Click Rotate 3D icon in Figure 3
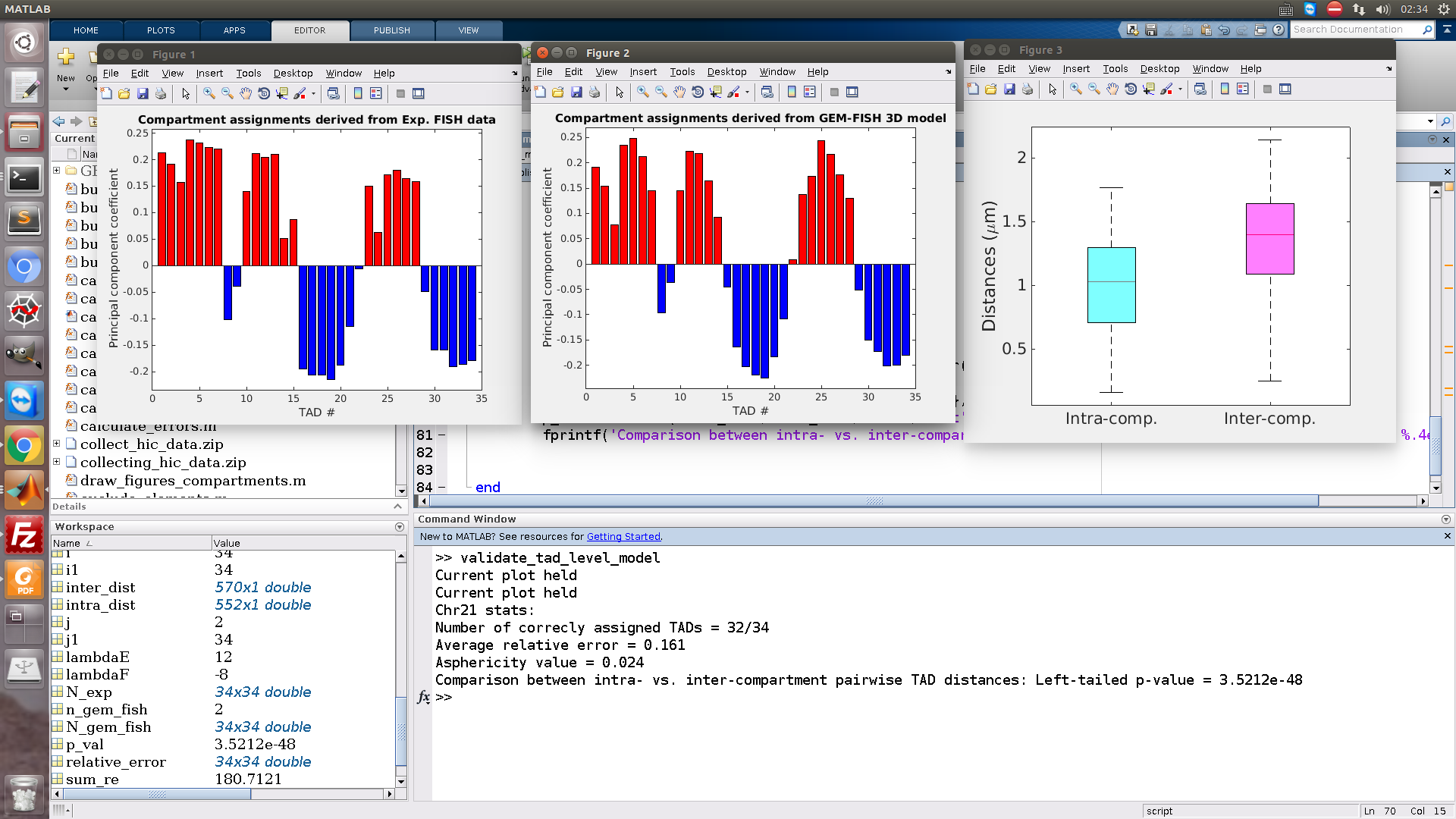1456x819 pixels. click(x=1131, y=89)
